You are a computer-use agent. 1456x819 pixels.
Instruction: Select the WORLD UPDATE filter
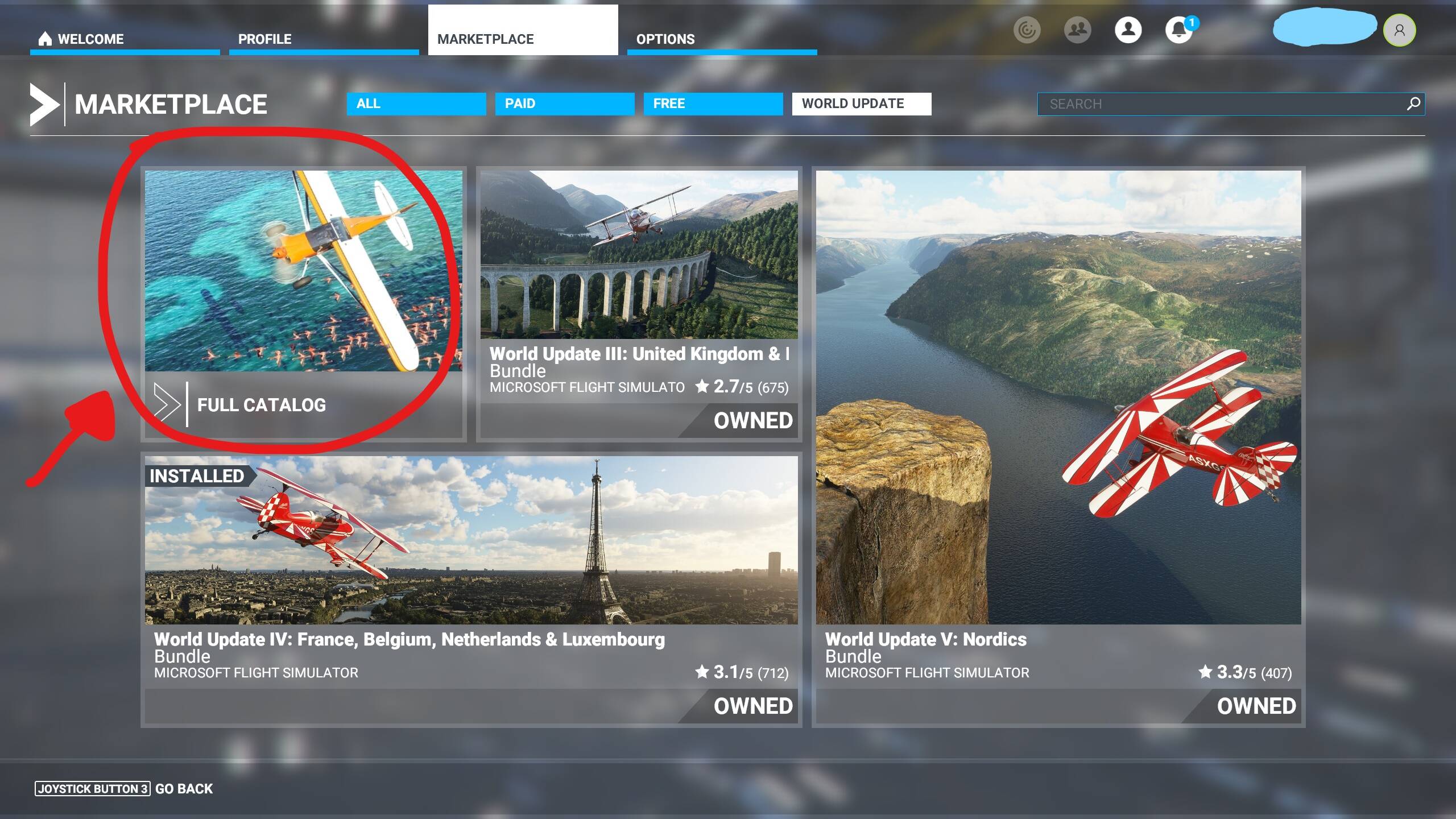[x=861, y=104]
